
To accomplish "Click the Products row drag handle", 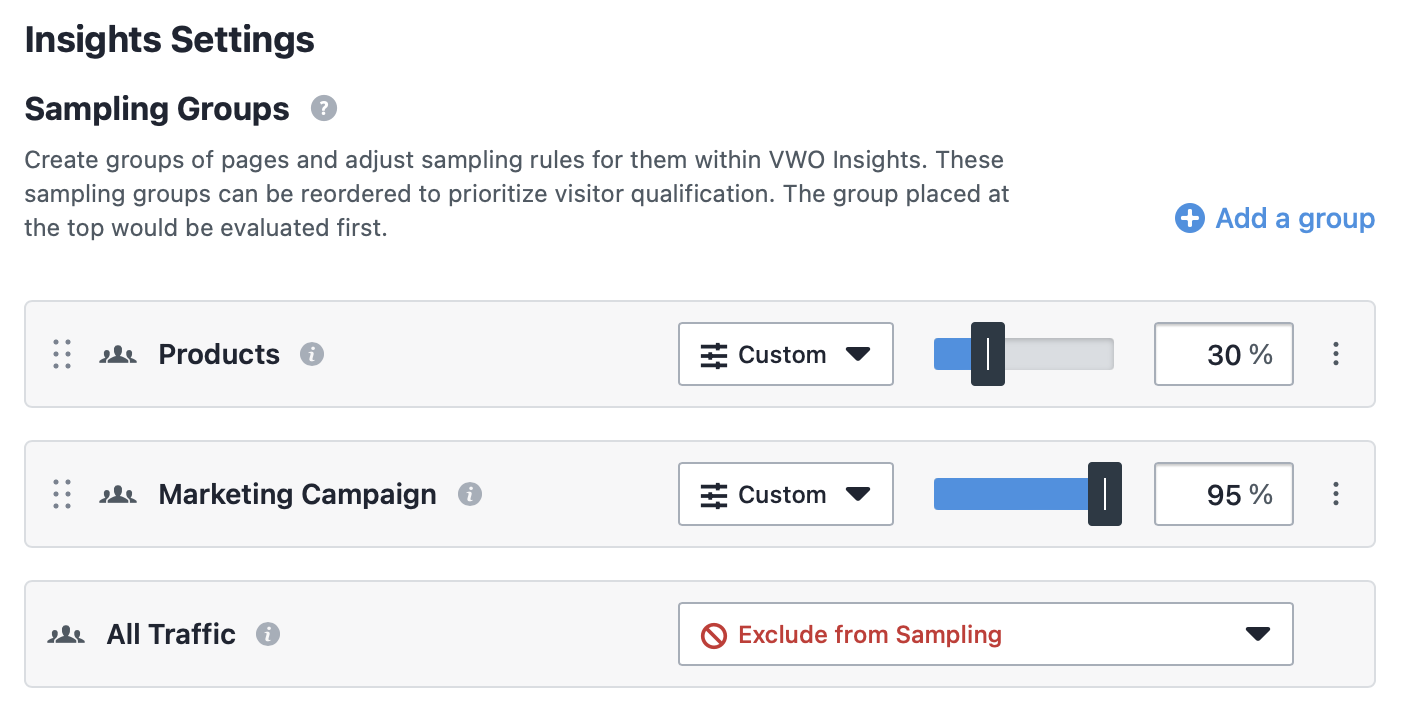I will pyautogui.click(x=62, y=354).
